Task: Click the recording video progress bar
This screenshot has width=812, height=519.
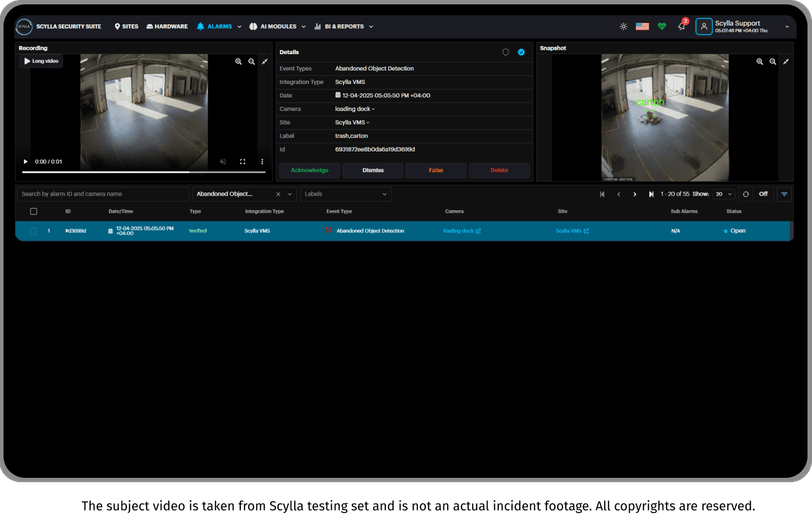Action: [x=143, y=172]
